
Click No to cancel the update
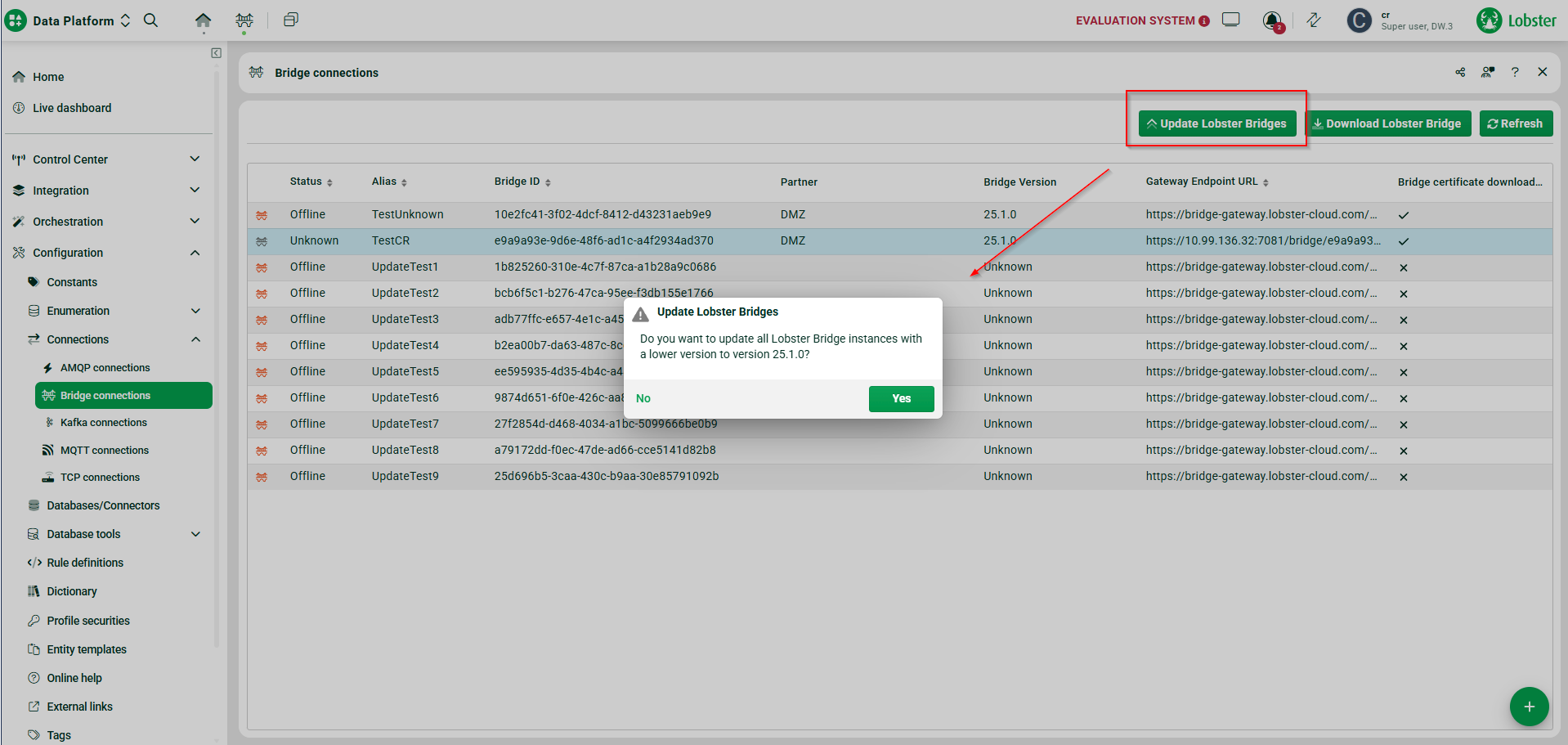coord(643,398)
